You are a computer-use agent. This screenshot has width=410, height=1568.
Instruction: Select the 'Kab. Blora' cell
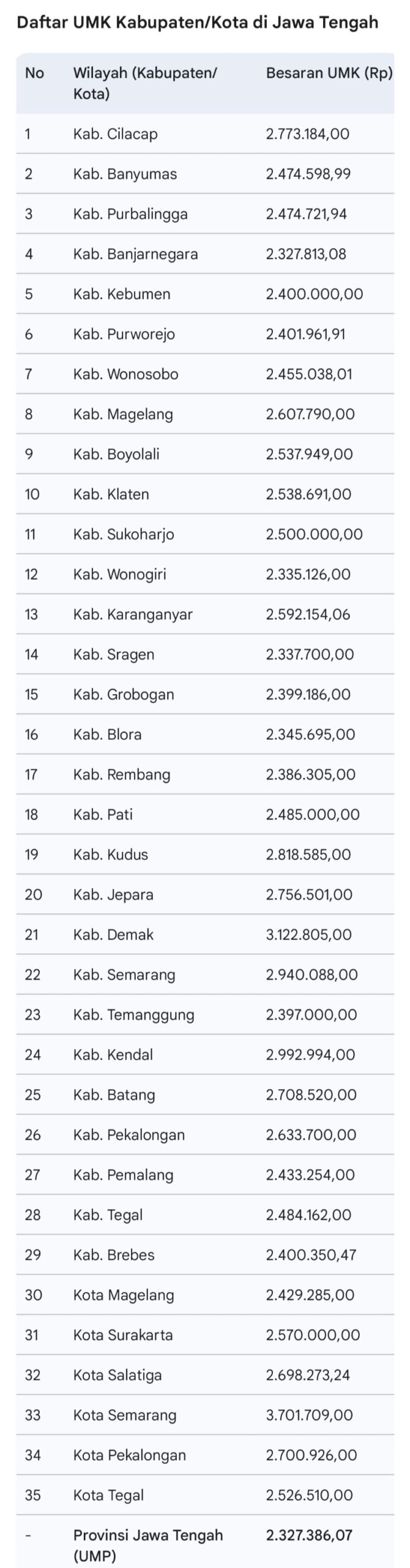[x=107, y=734]
